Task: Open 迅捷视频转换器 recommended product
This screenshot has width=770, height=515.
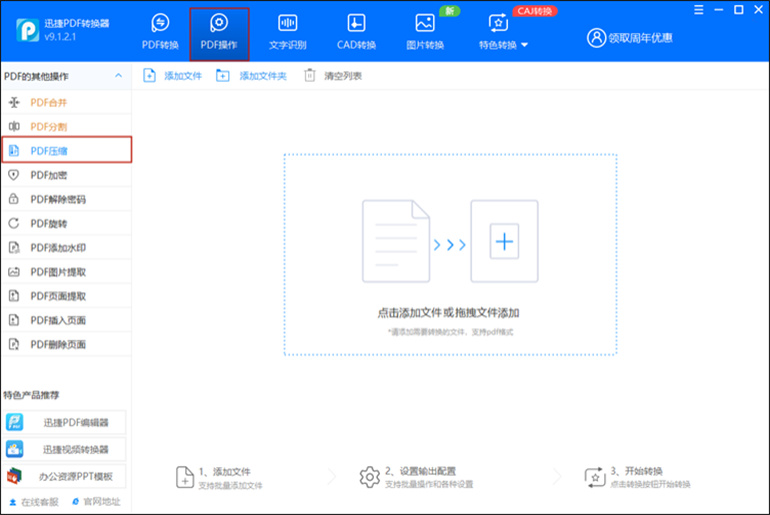Action: point(65,449)
